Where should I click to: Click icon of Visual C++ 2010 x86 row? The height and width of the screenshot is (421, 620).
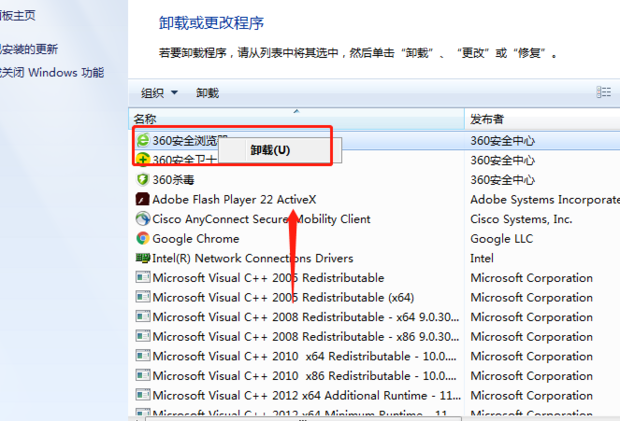143,376
